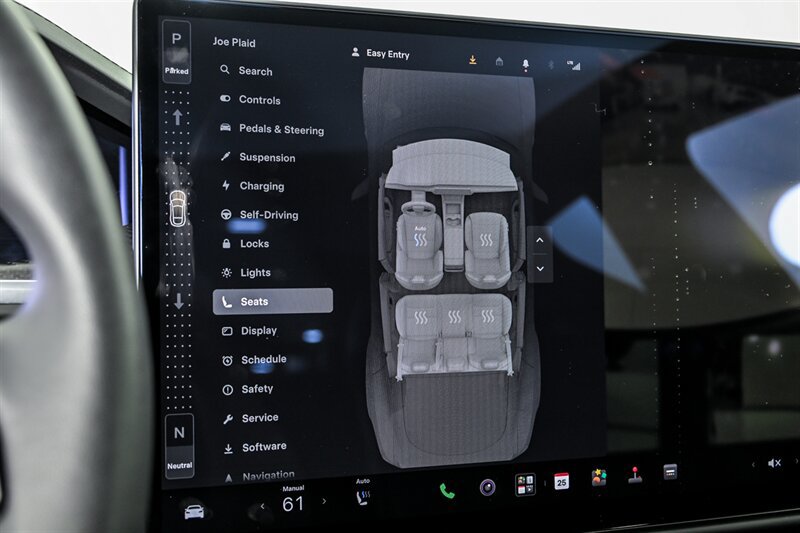Open the Charging settings
The image size is (800, 533).
pos(253,186)
